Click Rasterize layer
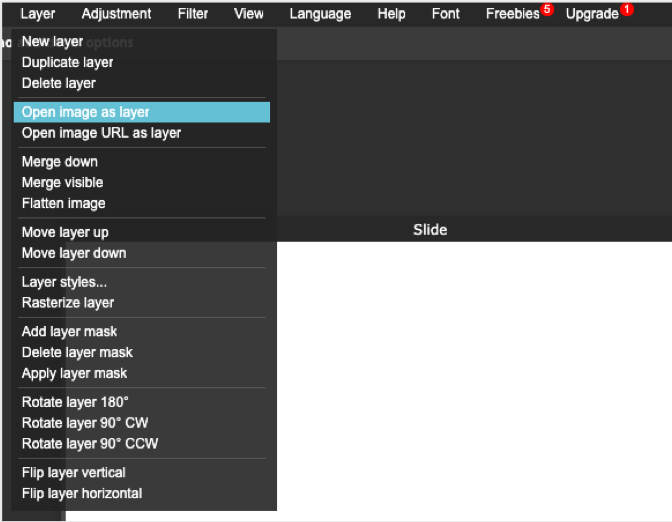Screen dimensions: 672x522 [68, 303]
